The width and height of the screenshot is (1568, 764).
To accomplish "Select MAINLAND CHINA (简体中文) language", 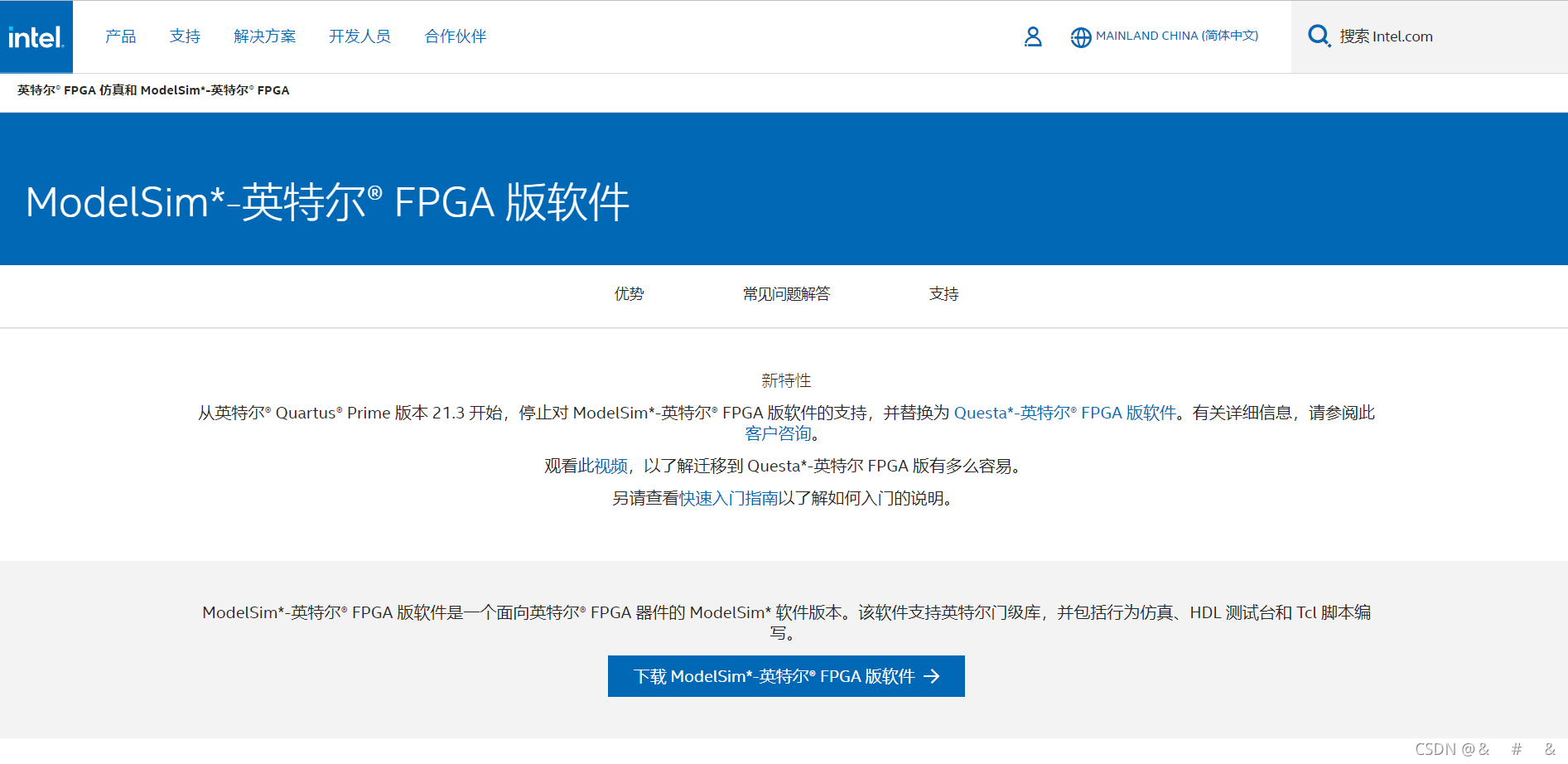I will 1177,36.
